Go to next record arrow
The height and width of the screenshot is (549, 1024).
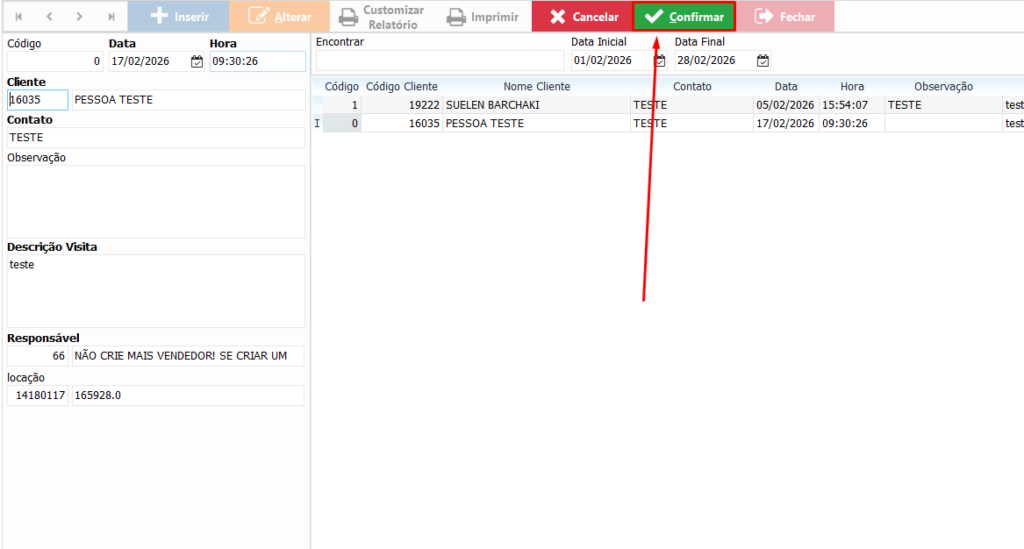tap(79, 17)
